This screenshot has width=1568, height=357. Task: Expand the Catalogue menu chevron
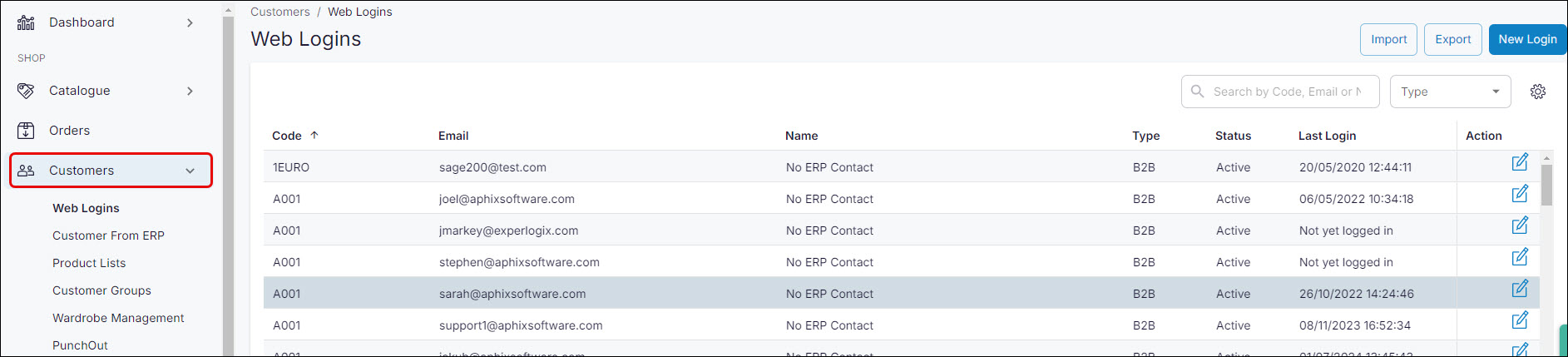pyautogui.click(x=190, y=91)
